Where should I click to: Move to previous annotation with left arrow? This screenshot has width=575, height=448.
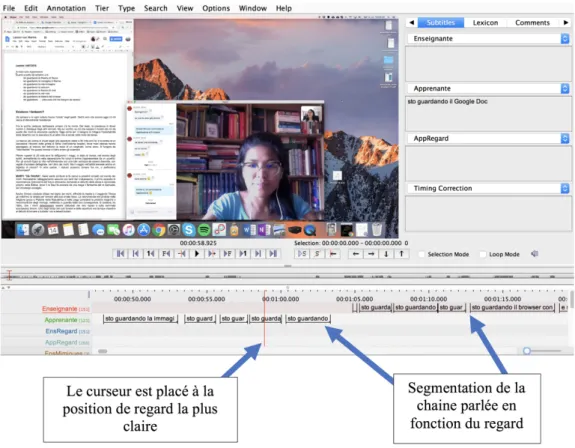(x=355, y=254)
